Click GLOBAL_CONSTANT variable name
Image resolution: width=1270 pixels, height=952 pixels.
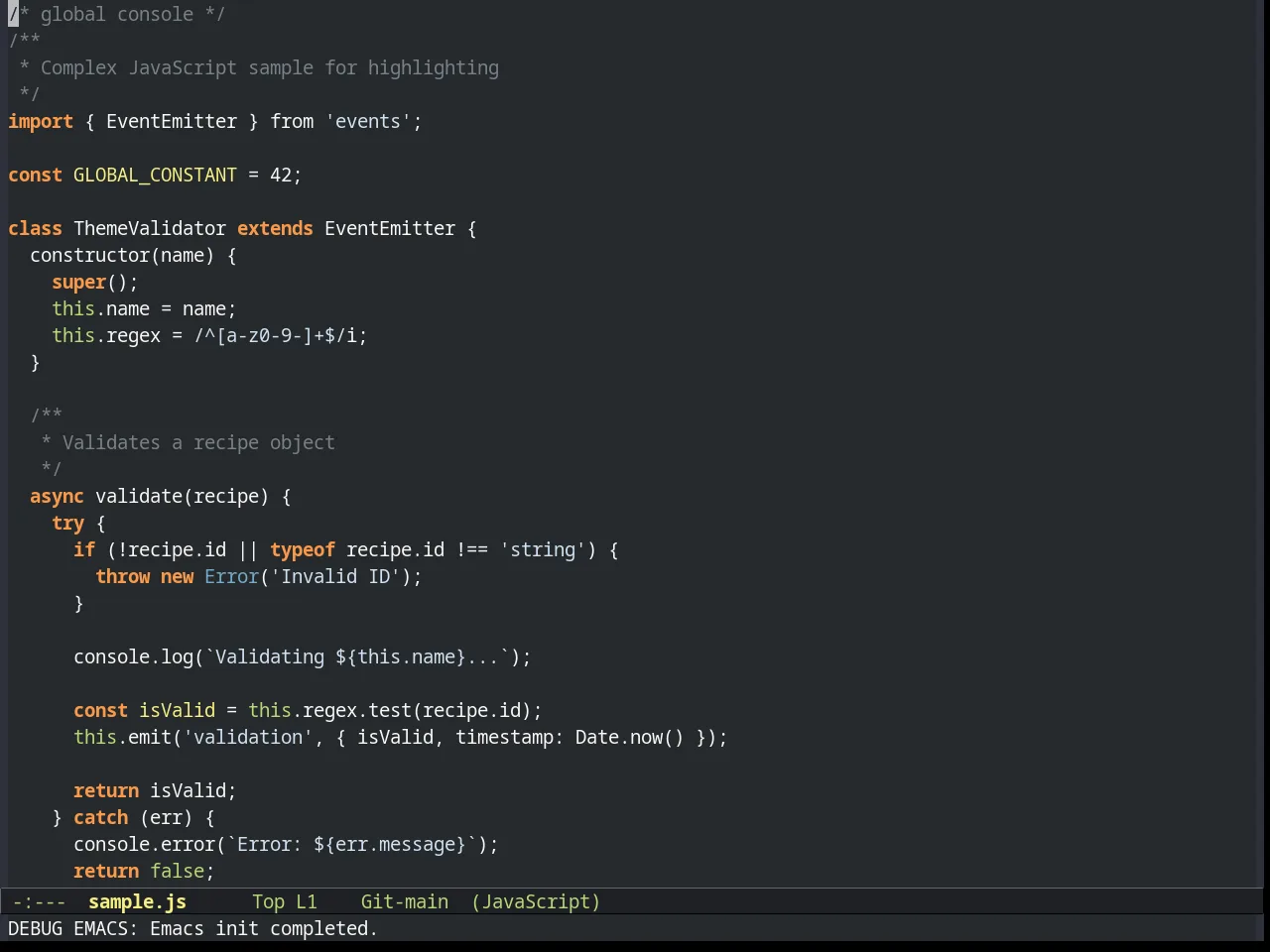tap(155, 175)
